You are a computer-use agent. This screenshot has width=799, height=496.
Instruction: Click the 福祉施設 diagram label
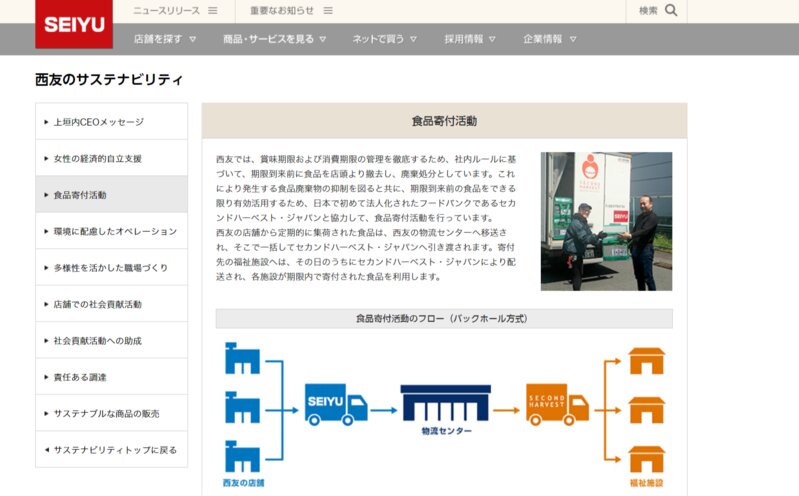647,483
